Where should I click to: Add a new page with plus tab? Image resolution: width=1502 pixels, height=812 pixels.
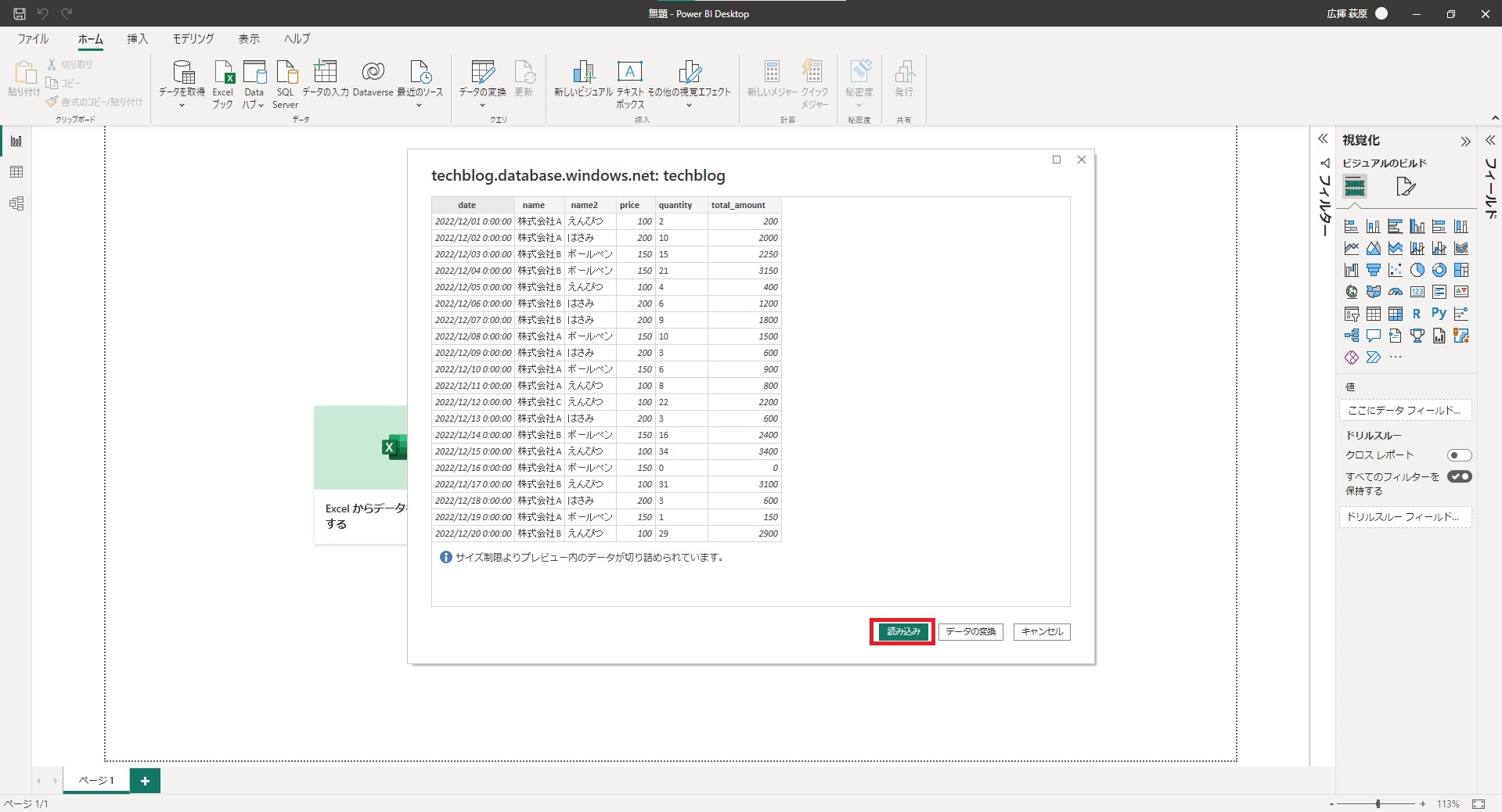coord(145,781)
